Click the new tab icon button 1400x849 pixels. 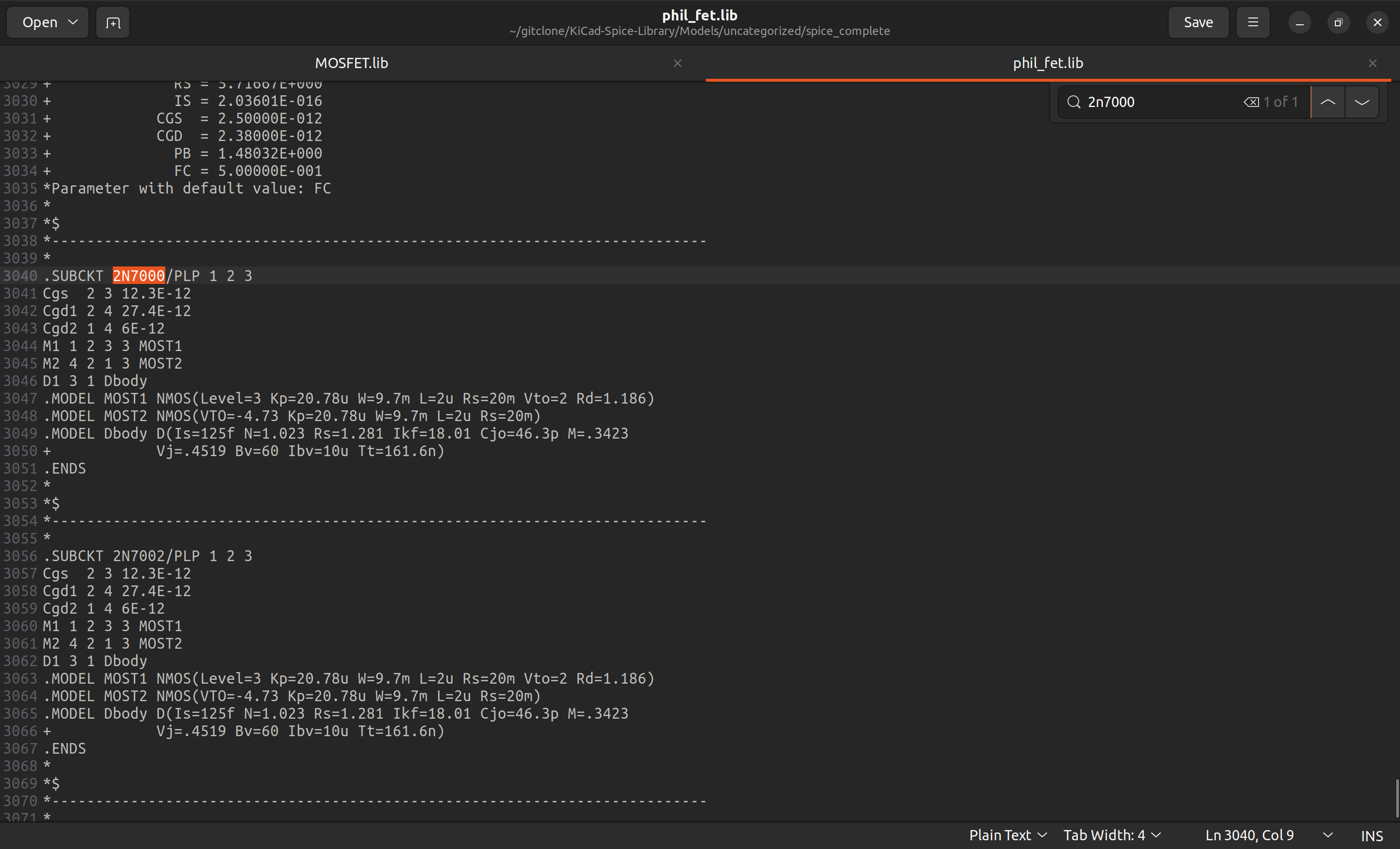pyautogui.click(x=112, y=23)
